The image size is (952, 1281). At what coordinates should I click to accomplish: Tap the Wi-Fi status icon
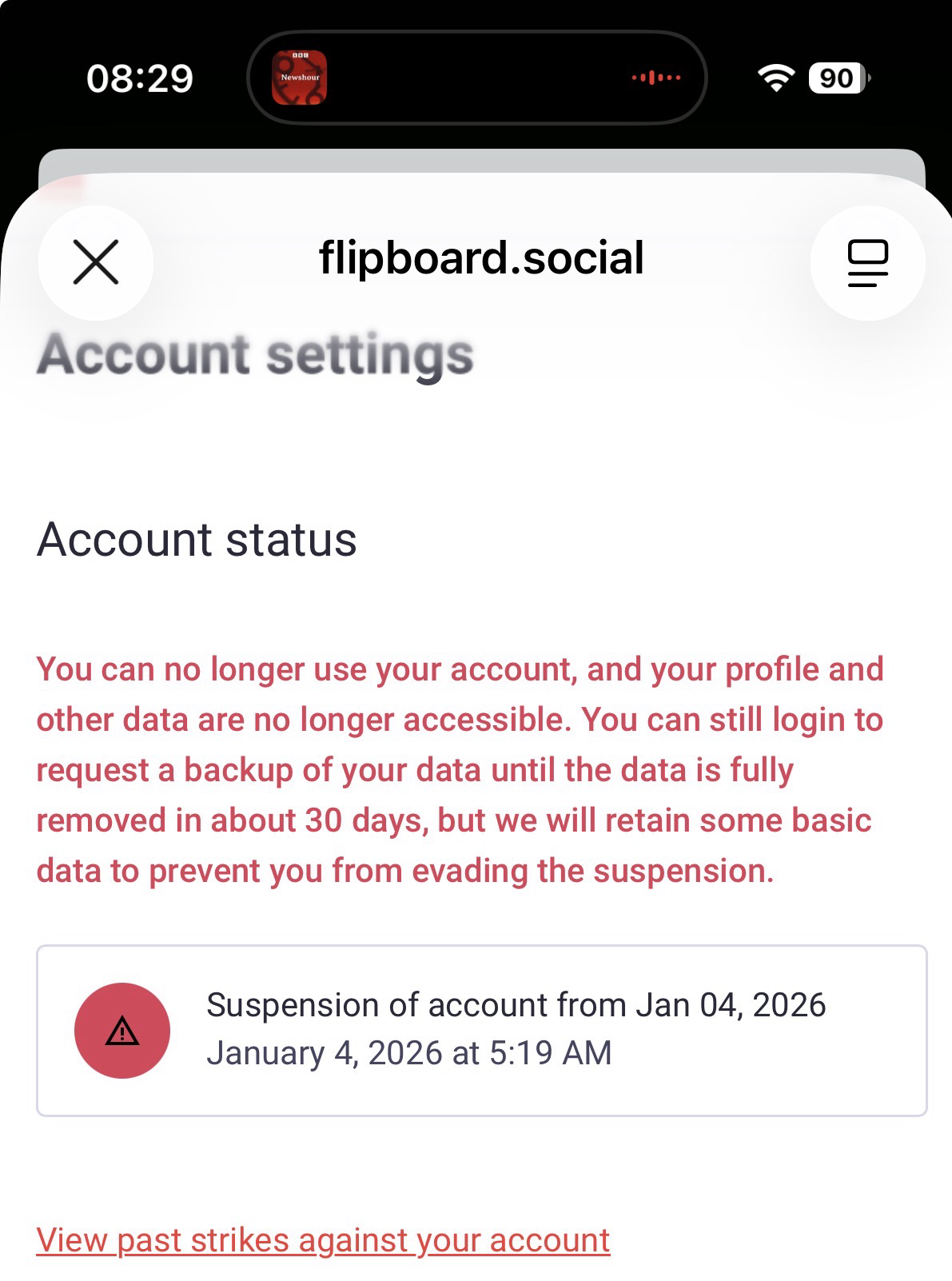tap(775, 78)
